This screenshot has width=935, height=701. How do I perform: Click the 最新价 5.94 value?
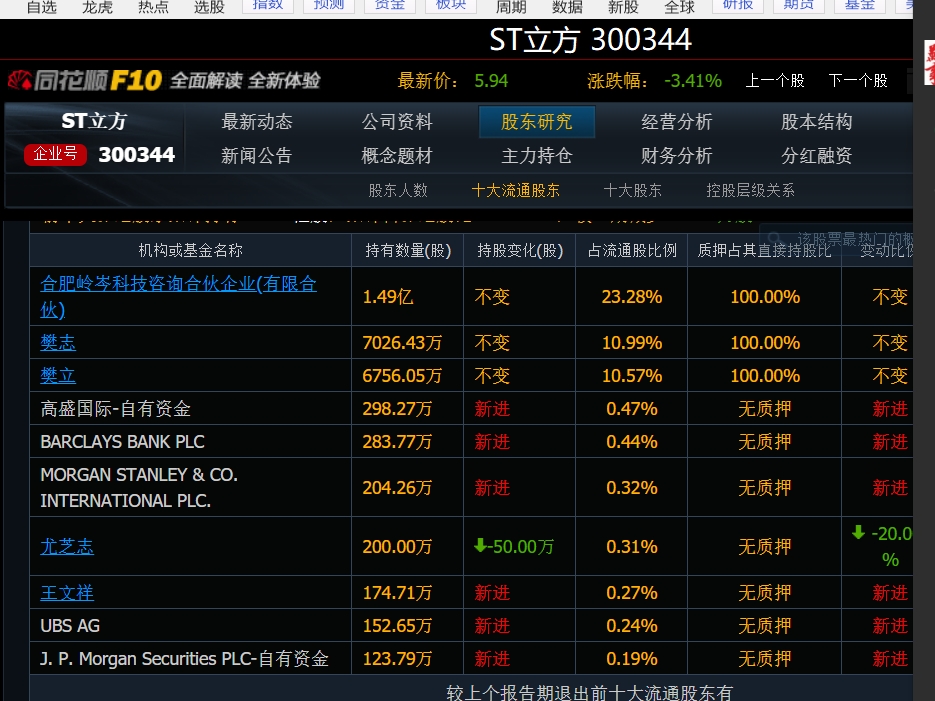pyautogui.click(x=491, y=80)
